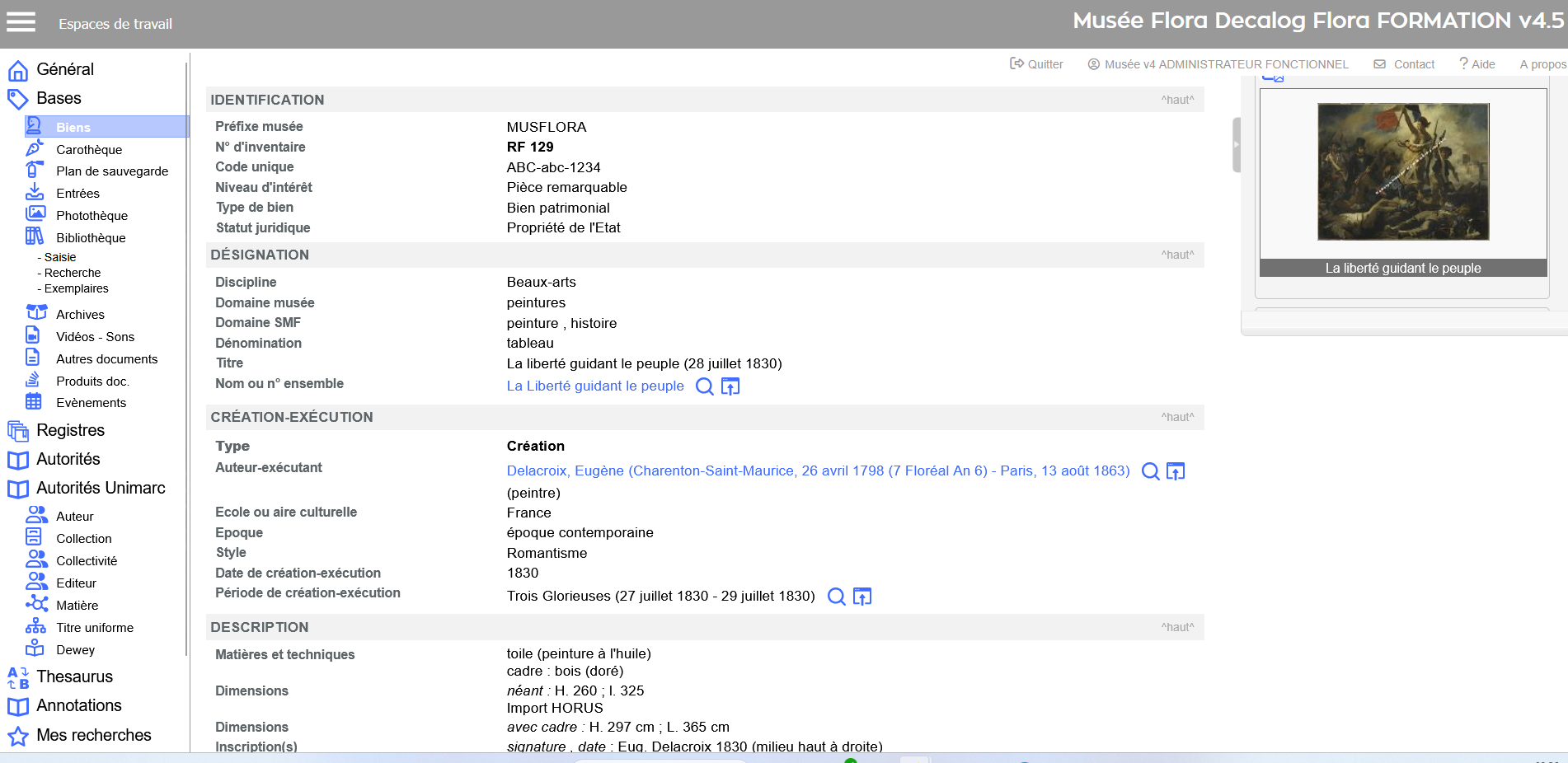Open-in-window icon beside Delacroix author link
This screenshot has height=763, width=1568.
click(1176, 471)
